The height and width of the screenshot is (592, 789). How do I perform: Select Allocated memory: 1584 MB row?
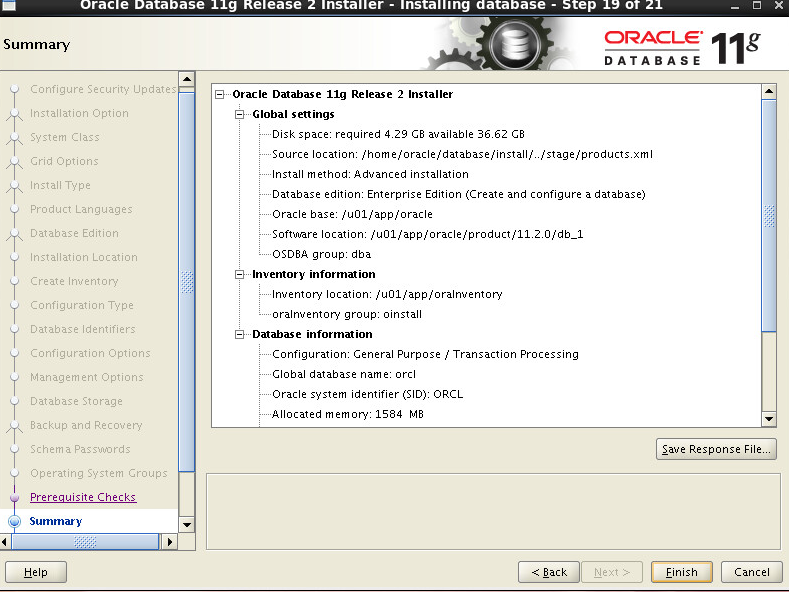[x=348, y=414]
